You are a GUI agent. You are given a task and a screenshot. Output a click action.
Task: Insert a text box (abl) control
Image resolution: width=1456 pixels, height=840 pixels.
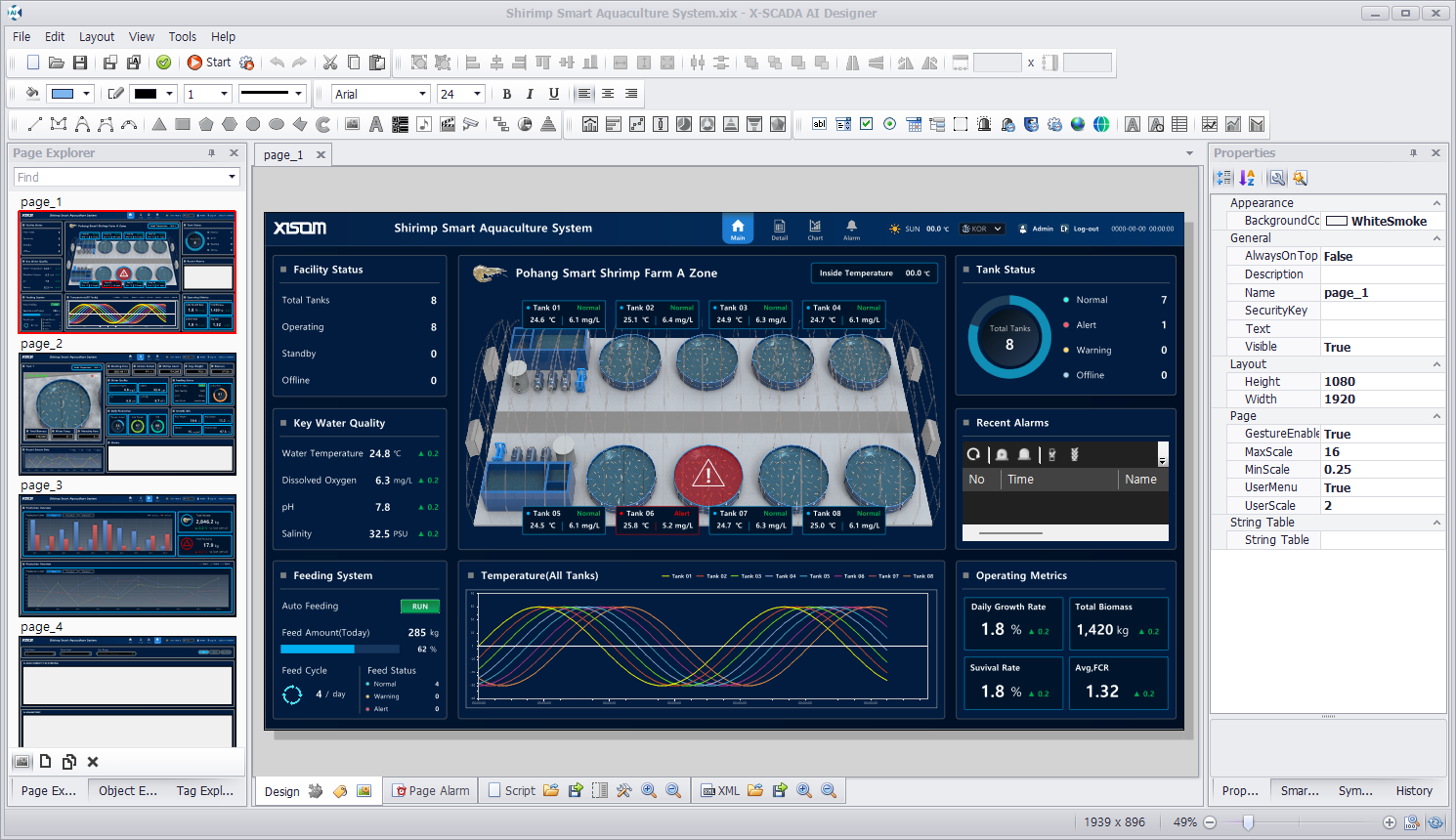[x=820, y=124]
